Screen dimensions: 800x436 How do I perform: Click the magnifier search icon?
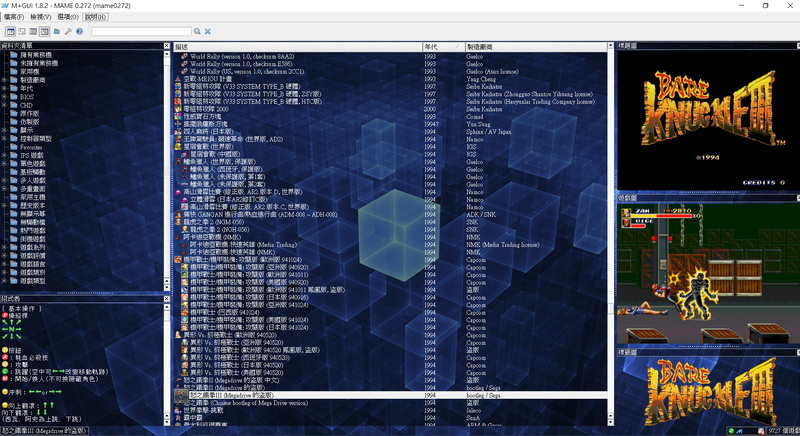pos(197,32)
